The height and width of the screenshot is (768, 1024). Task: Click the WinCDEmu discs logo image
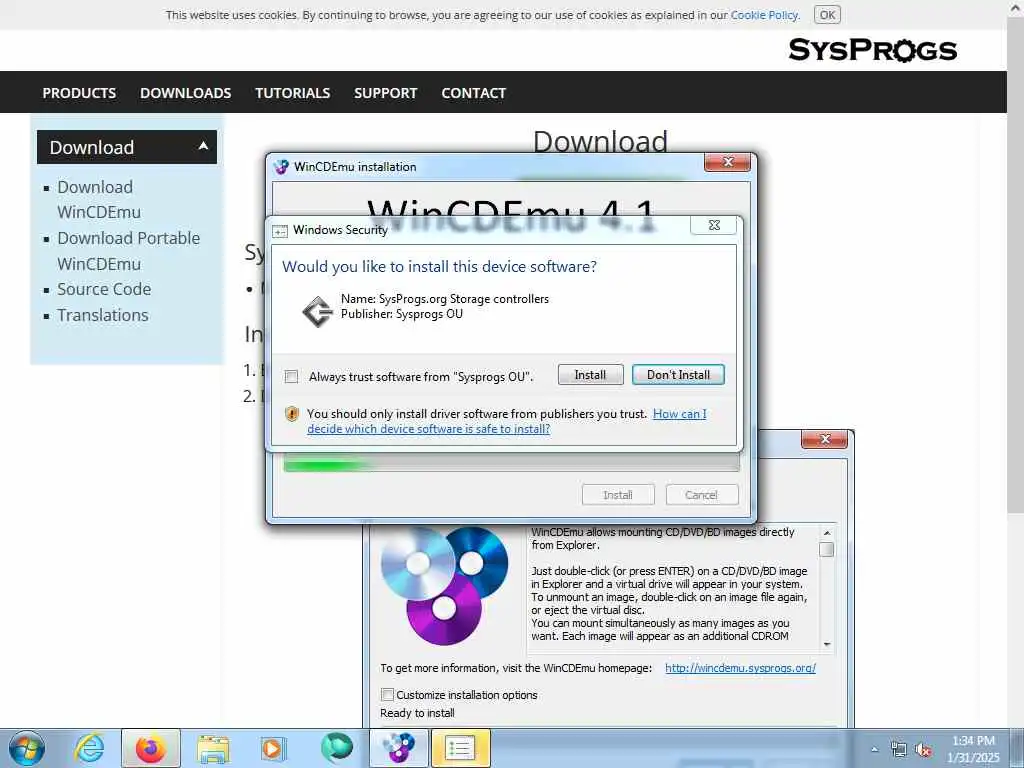click(444, 585)
